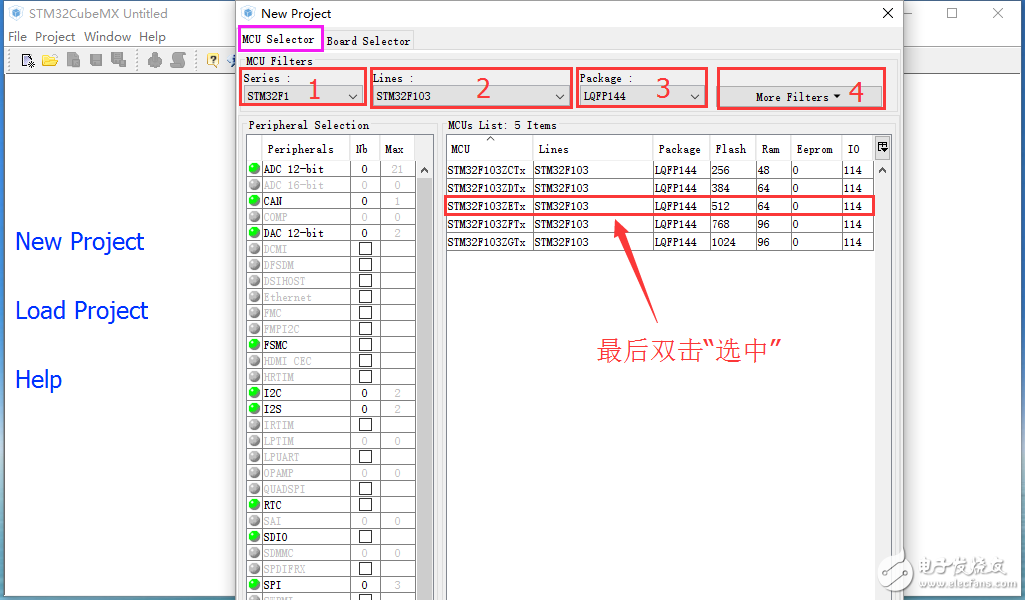Click the MCU list scroll-up arrow
Image resolution: width=1025 pixels, height=600 pixels.
[x=882, y=170]
